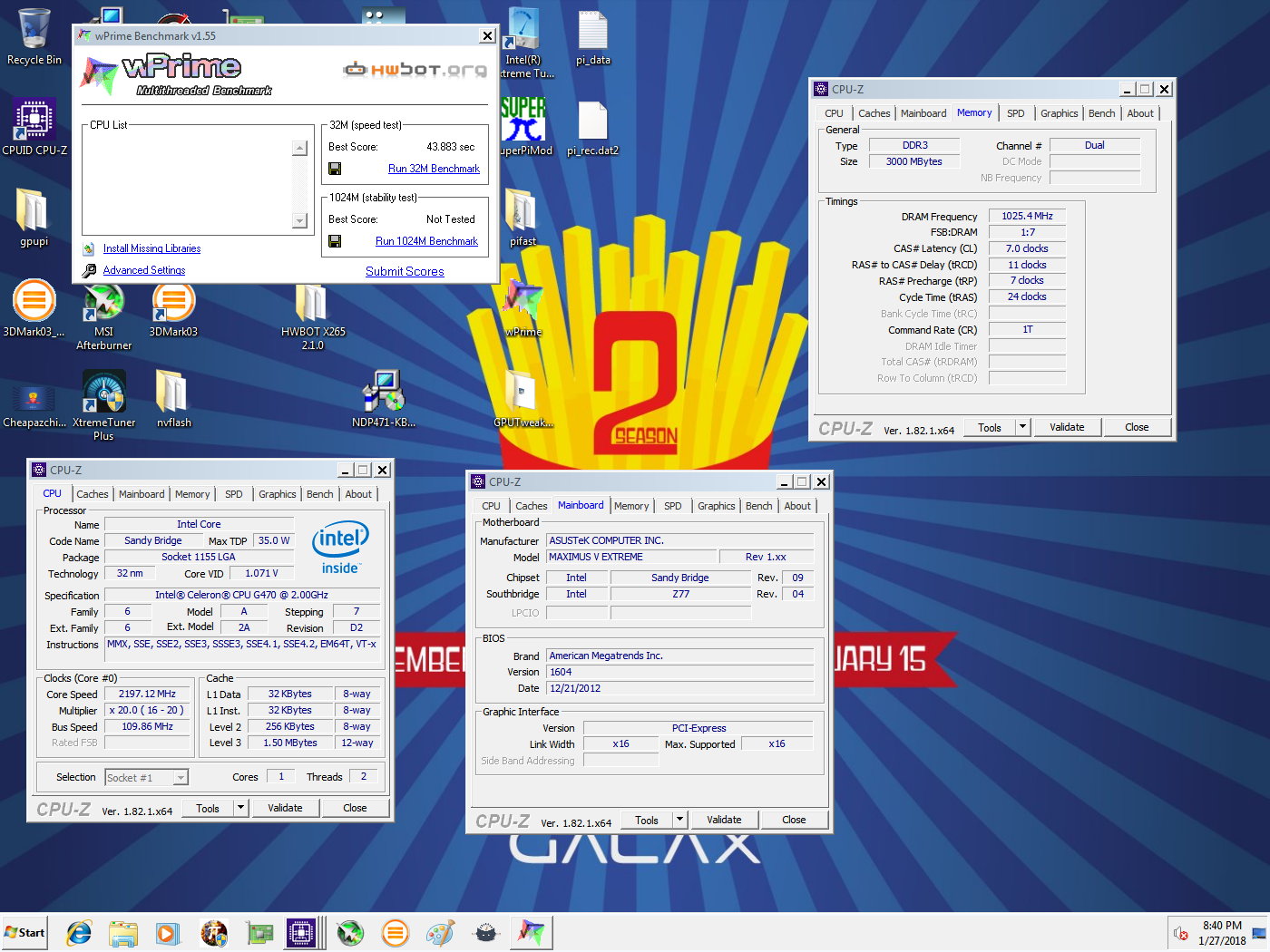1270x952 pixels.
Task: Click Run 1024M Benchmark link
Action: tap(426, 241)
